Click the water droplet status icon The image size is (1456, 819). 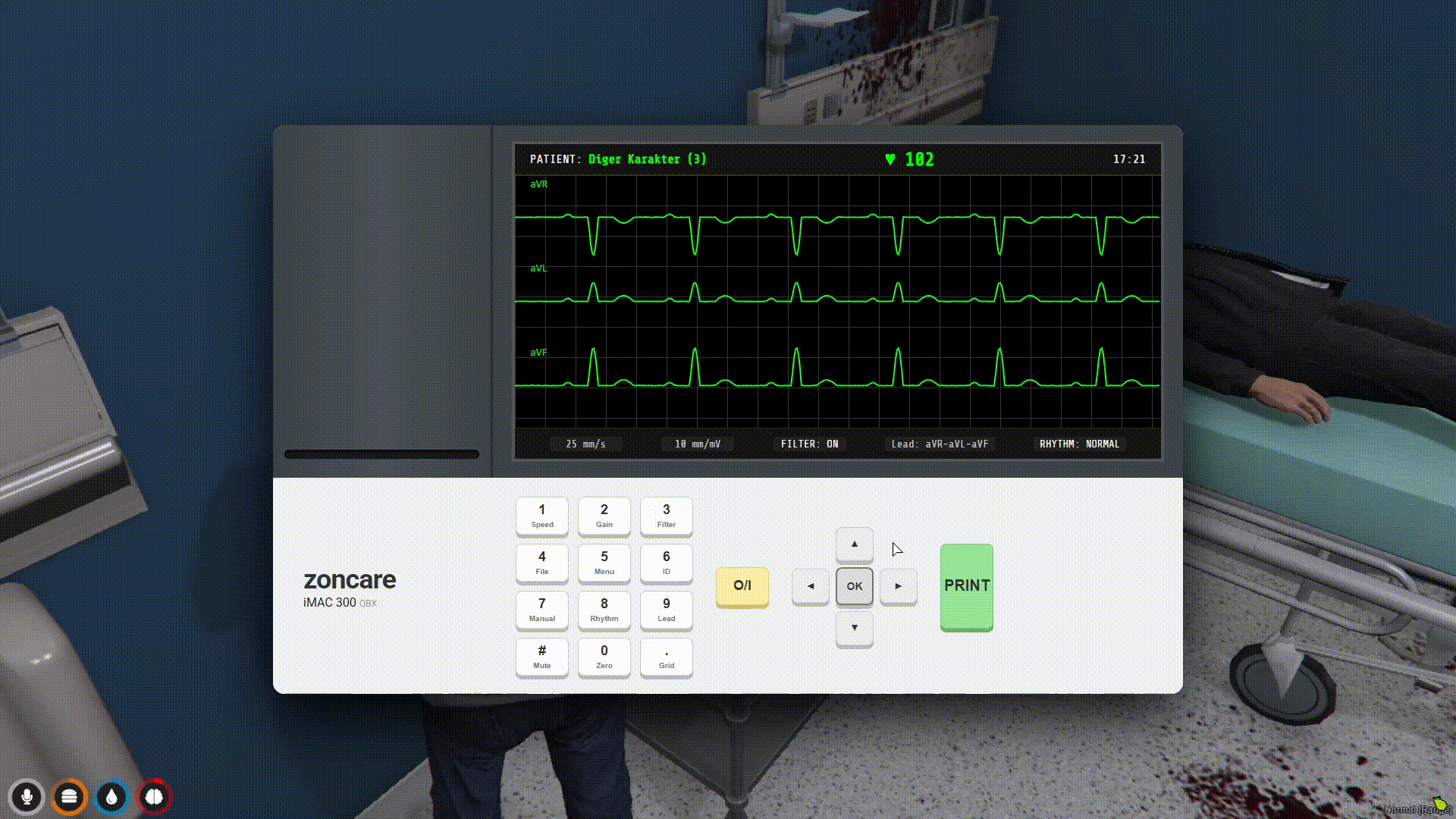[111, 796]
